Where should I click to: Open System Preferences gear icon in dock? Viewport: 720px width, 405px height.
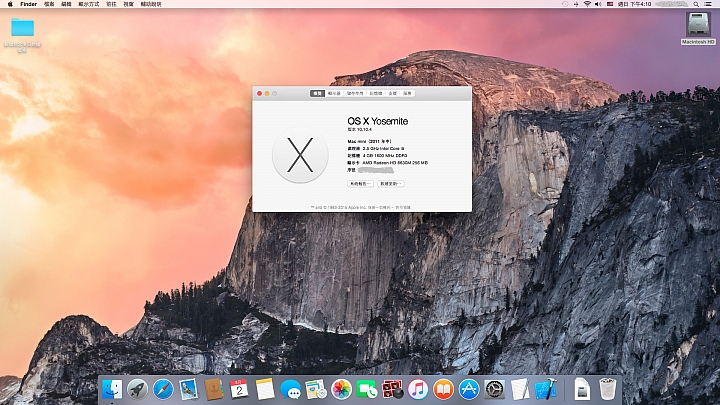[x=495, y=389]
